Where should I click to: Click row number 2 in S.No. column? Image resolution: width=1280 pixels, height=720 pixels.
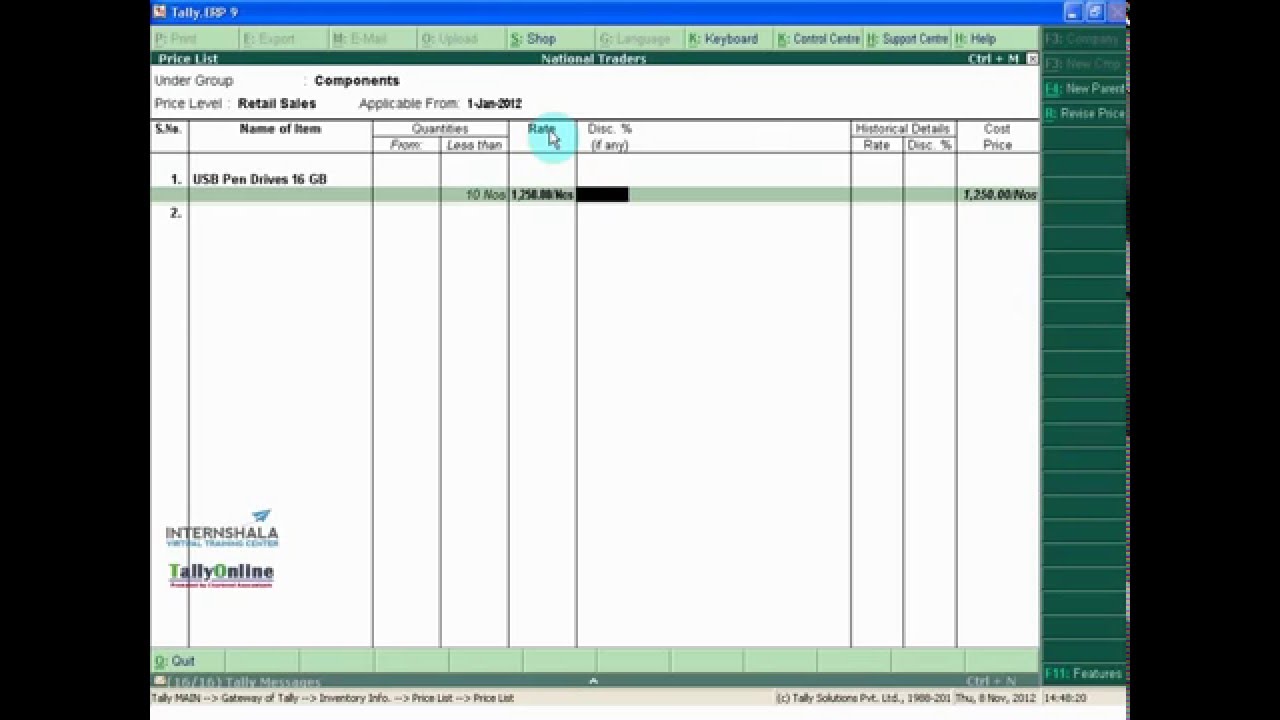[x=175, y=213]
